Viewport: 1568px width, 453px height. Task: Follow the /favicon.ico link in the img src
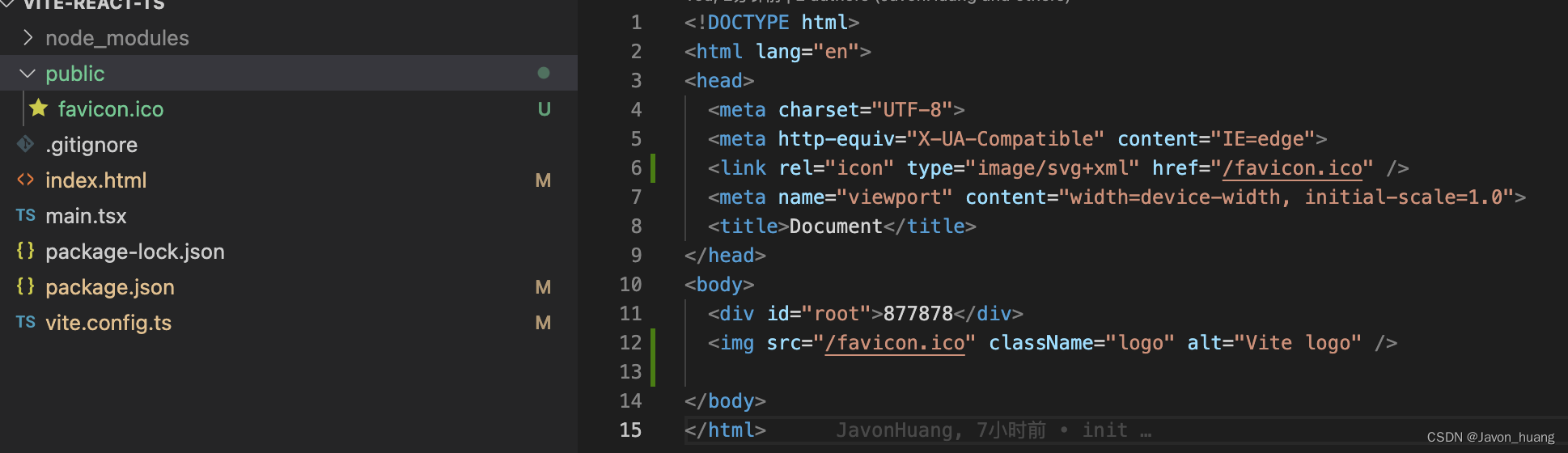895,343
